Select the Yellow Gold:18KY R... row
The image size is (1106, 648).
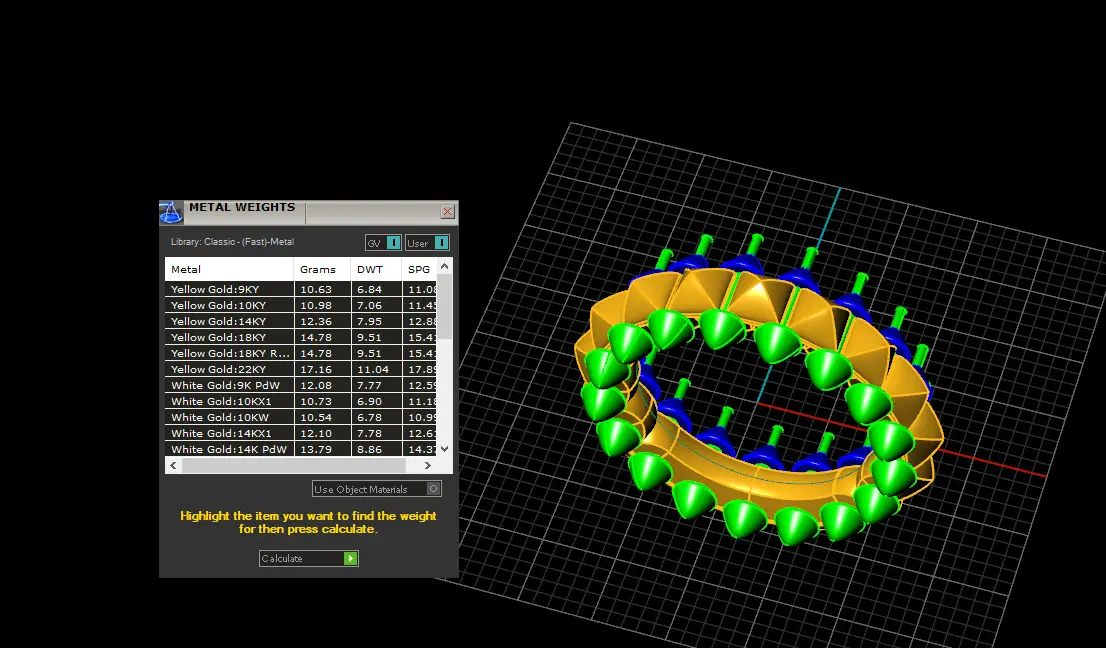pyautogui.click(x=300, y=353)
